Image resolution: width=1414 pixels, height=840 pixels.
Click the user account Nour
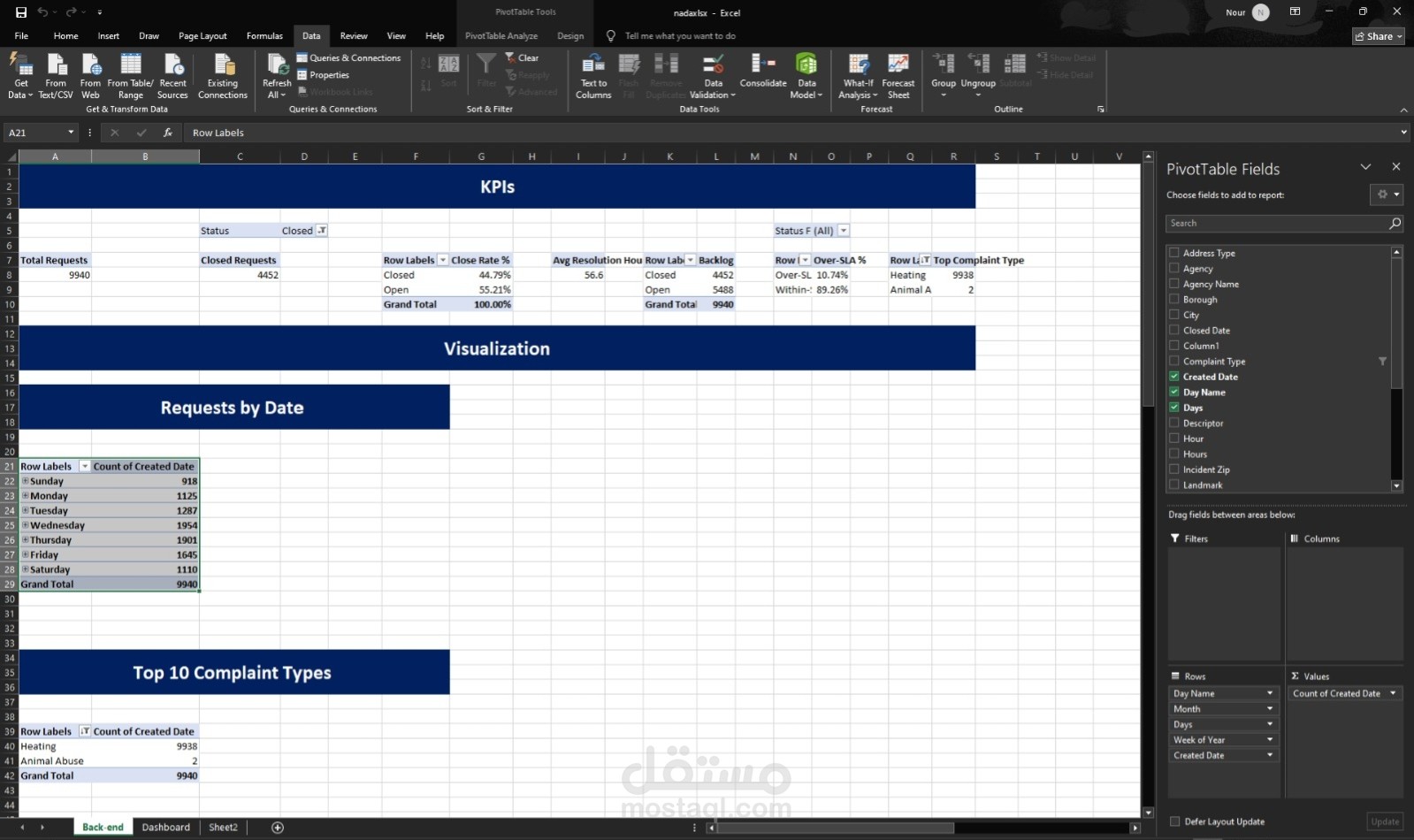coord(1247,12)
